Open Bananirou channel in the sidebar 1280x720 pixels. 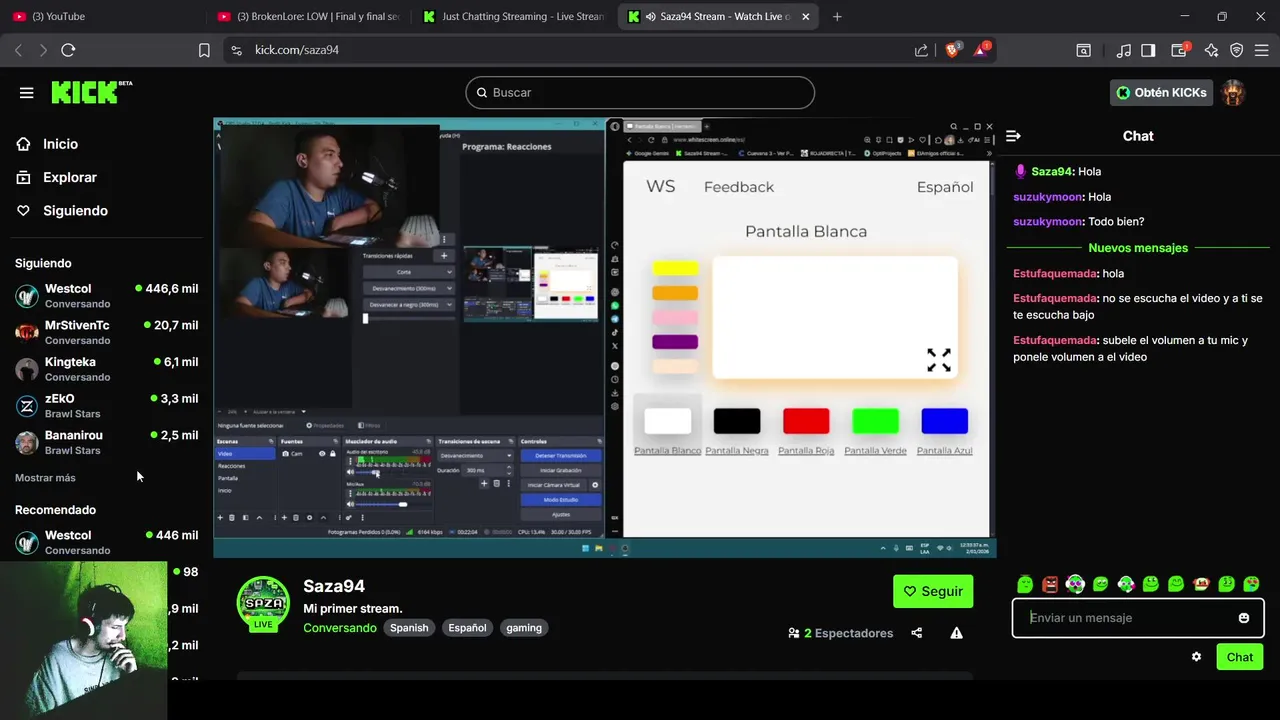tap(106, 442)
